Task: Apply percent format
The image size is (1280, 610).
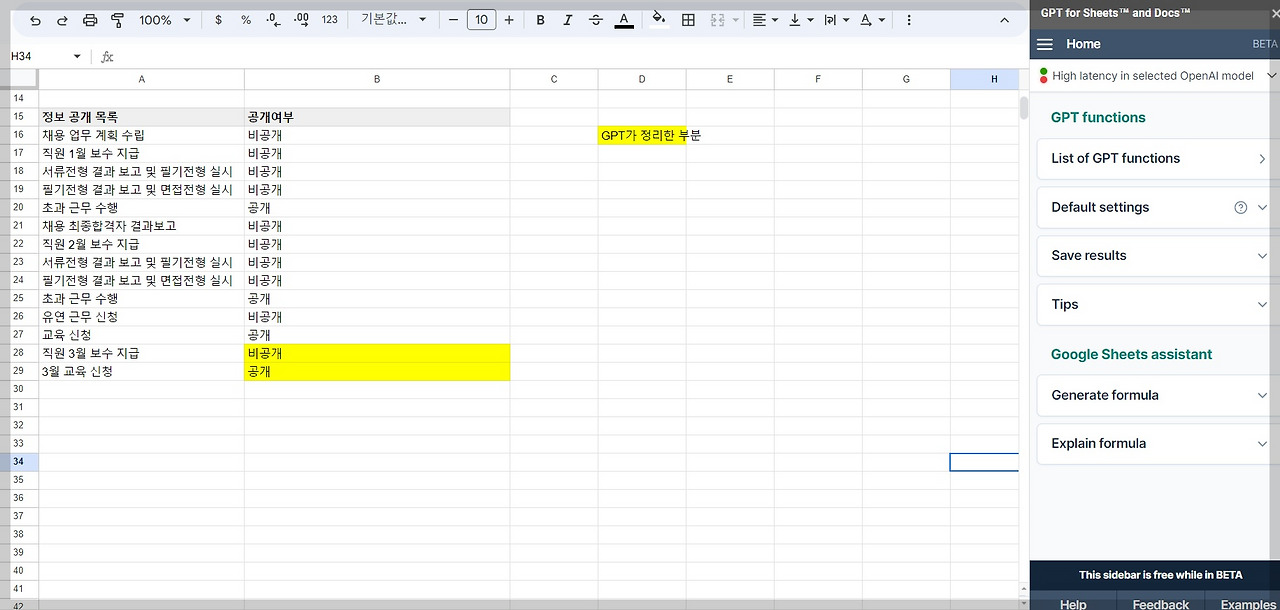Action: (246, 20)
